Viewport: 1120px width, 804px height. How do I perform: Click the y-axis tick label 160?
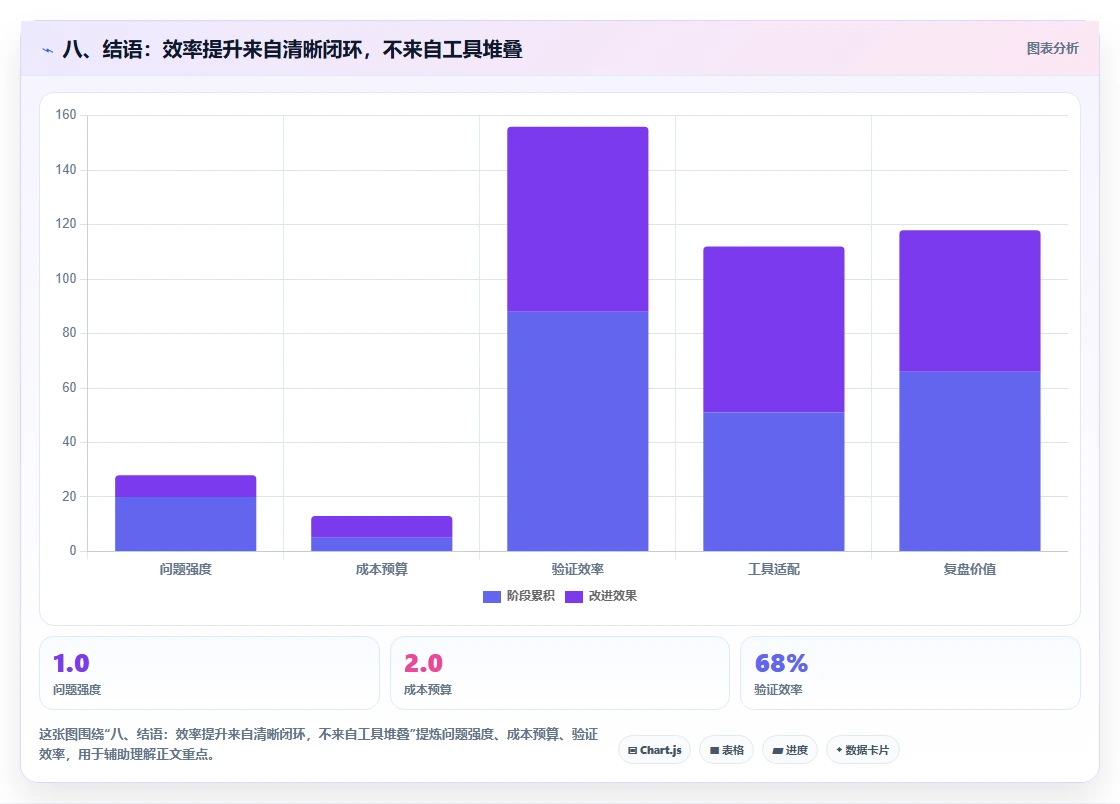coord(66,115)
